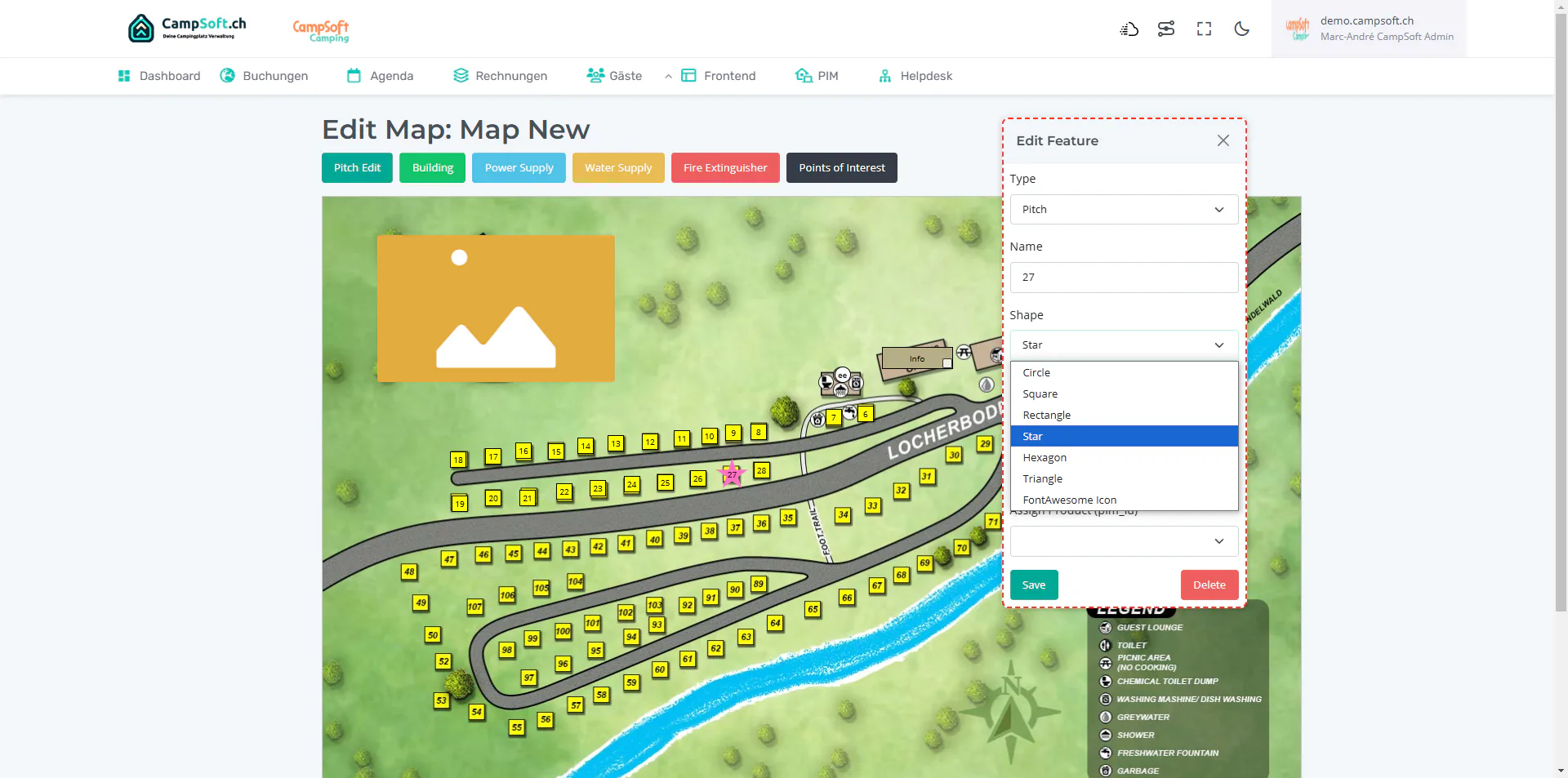This screenshot has height=778, width=1568.
Task: Collapse the chevron next to Frontend
Action: pyautogui.click(x=668, y=77)
